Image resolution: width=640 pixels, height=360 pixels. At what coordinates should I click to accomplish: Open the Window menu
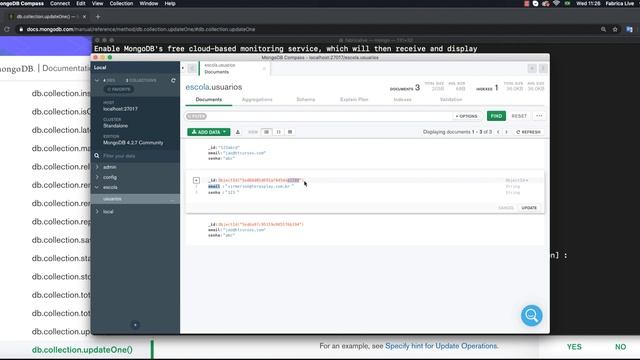[149, 3]
